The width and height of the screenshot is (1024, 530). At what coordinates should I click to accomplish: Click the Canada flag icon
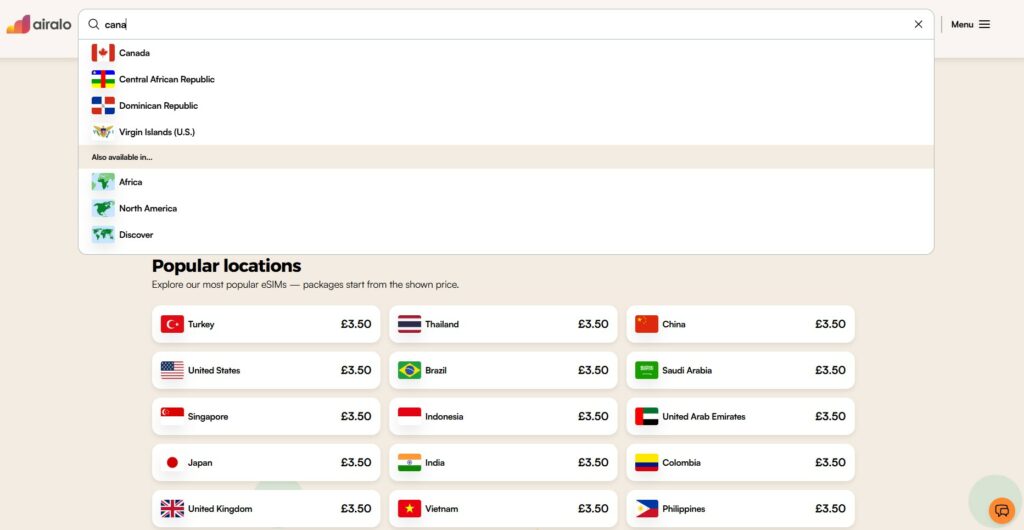[x=103, y=53]
